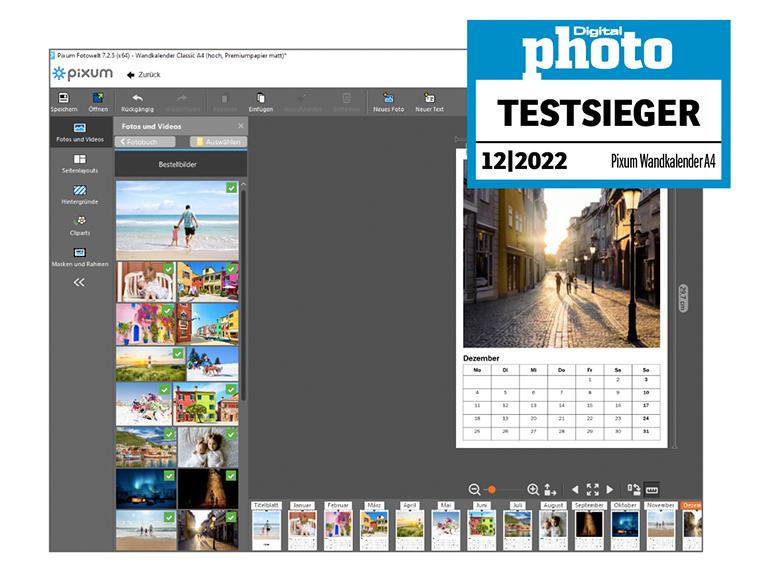Click the photo list vertical scrollbar
Viewport: 770px width, 578px height.
243,295
